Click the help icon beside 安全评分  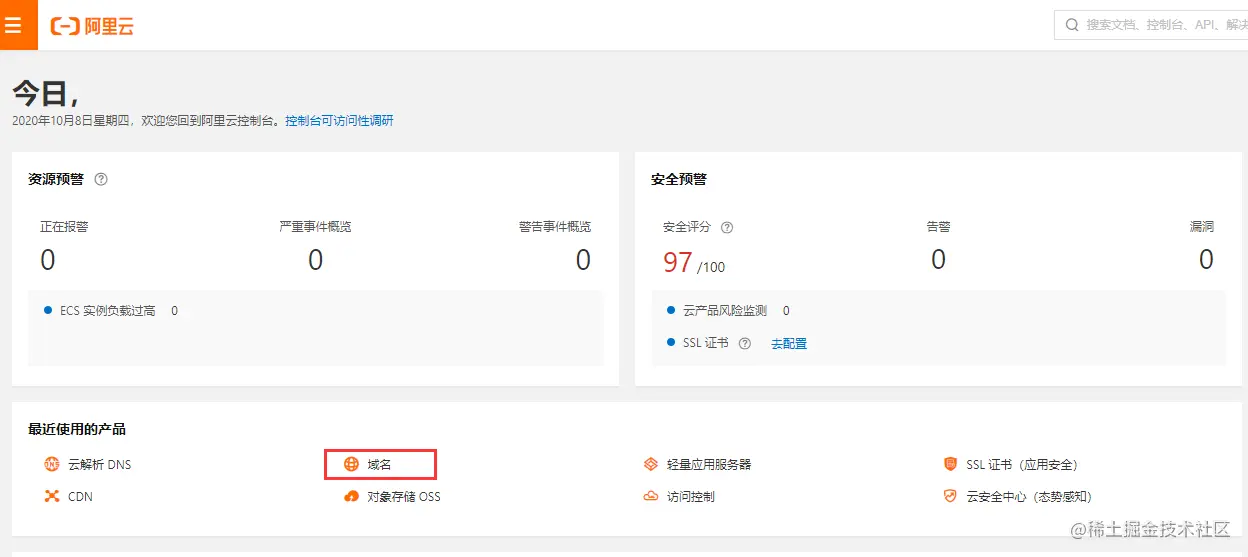(727, 227)
